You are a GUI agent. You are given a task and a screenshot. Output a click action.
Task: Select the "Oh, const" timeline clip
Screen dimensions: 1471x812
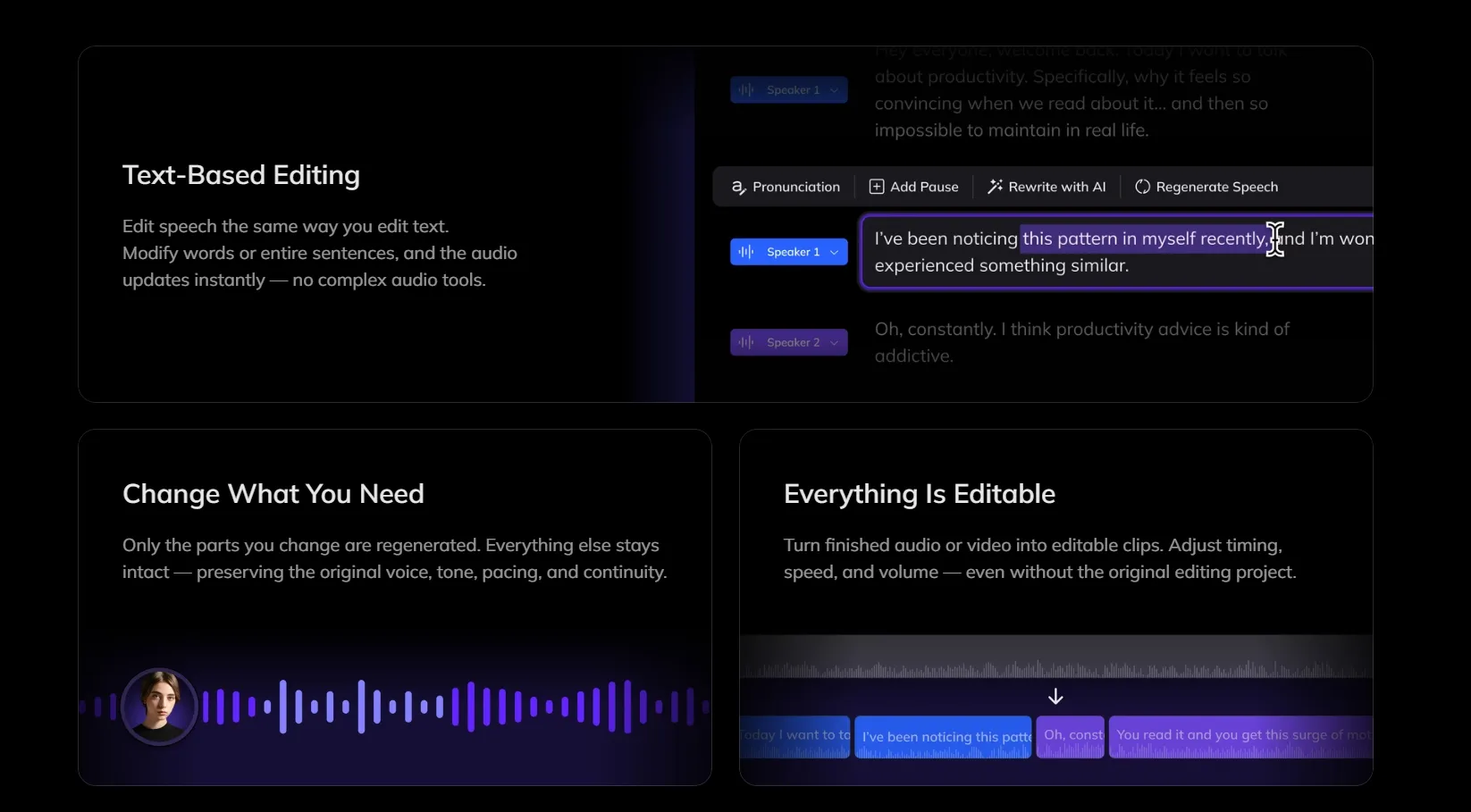point(1070,737)
